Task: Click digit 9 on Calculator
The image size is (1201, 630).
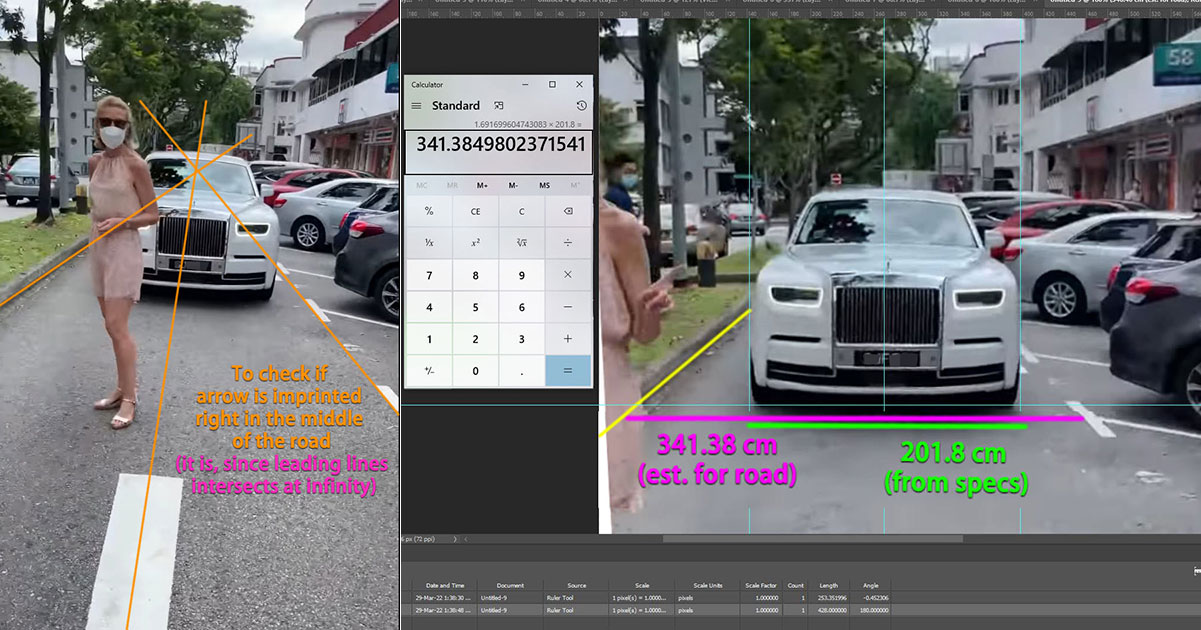Action: (521, 275)
